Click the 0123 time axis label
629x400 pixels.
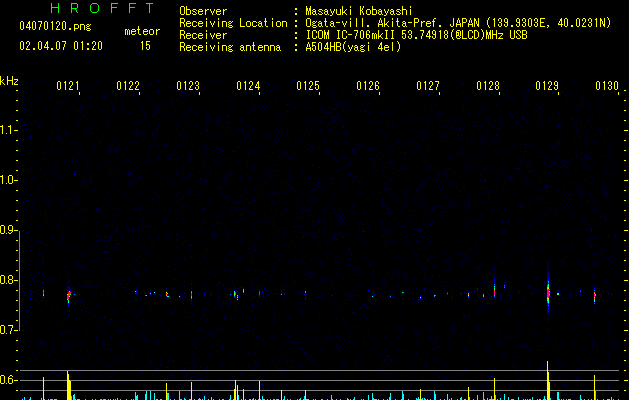click(188, 86)
